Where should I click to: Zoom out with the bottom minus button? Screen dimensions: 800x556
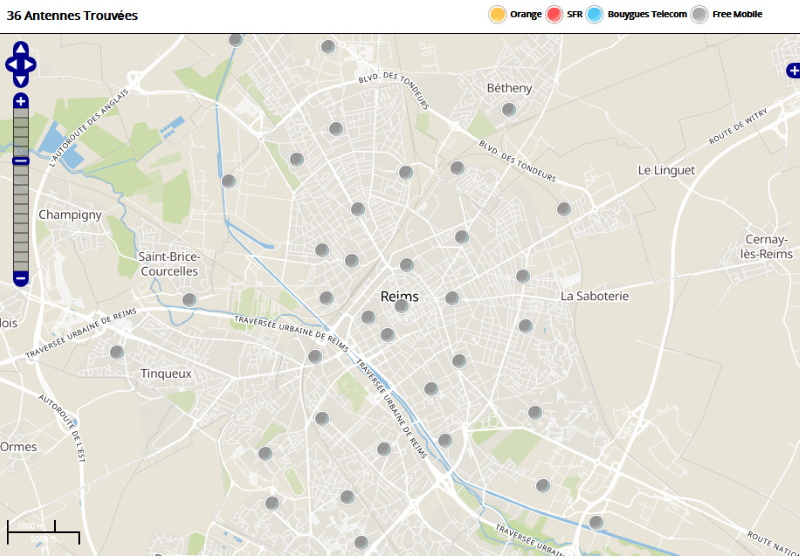point(21,277)
